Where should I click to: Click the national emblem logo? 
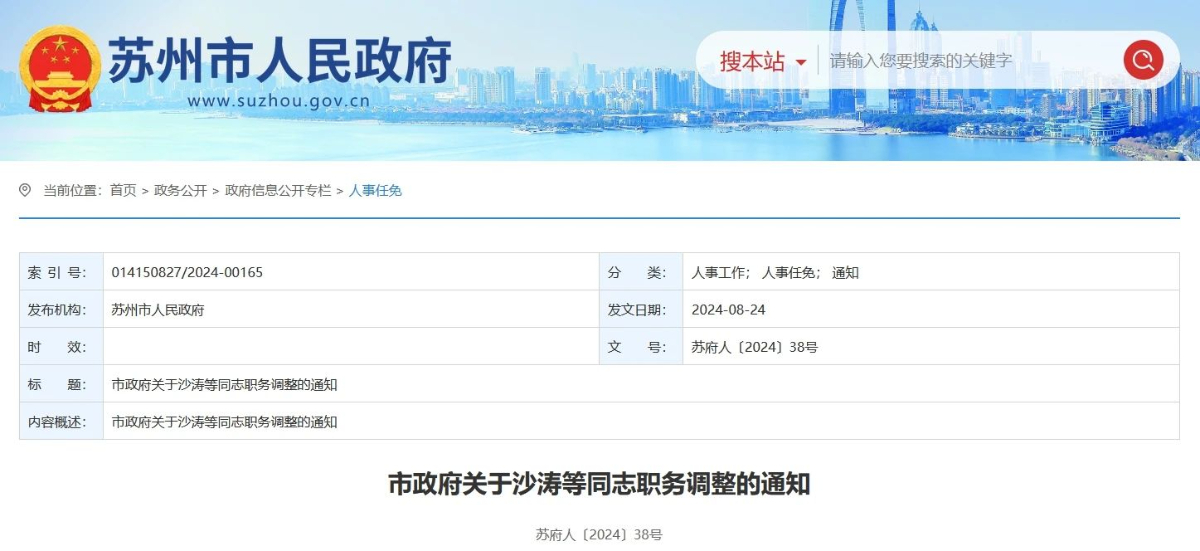(x=61, y=68)
